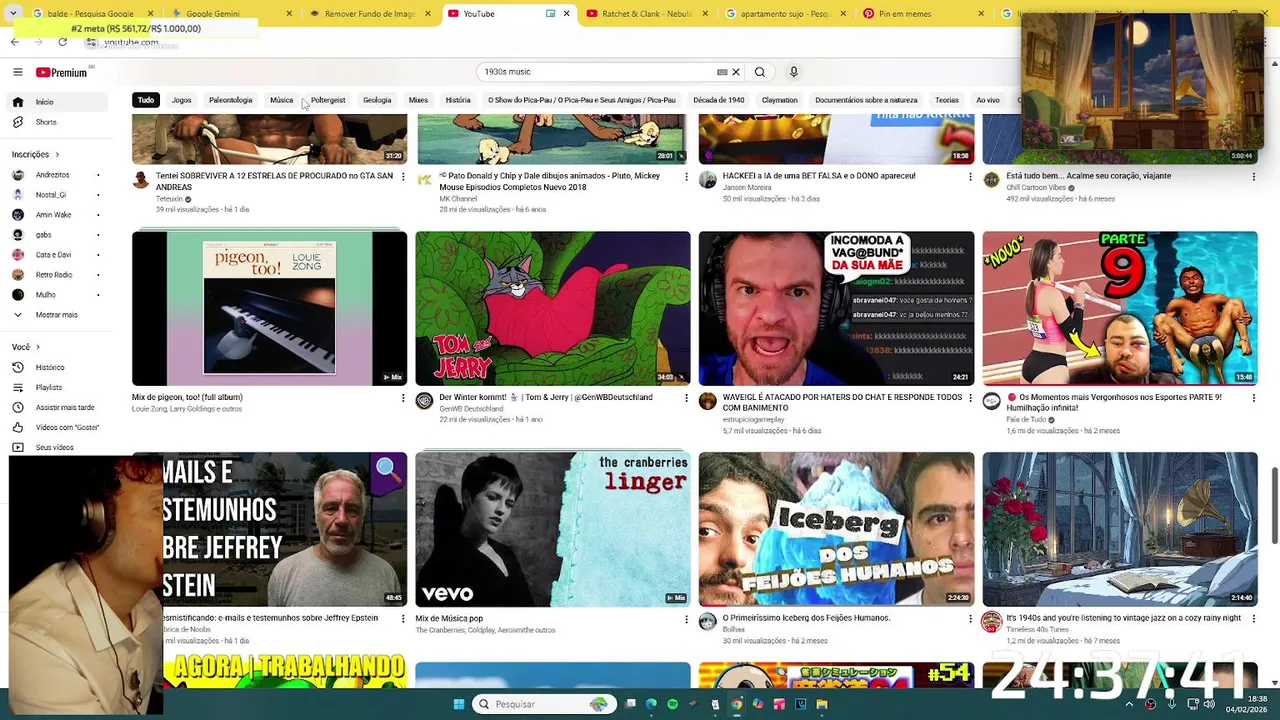Viewport: 1280px width, 720px height.
Task: Open Playlists in the sidebar
Action: click(x=56, y=387)
